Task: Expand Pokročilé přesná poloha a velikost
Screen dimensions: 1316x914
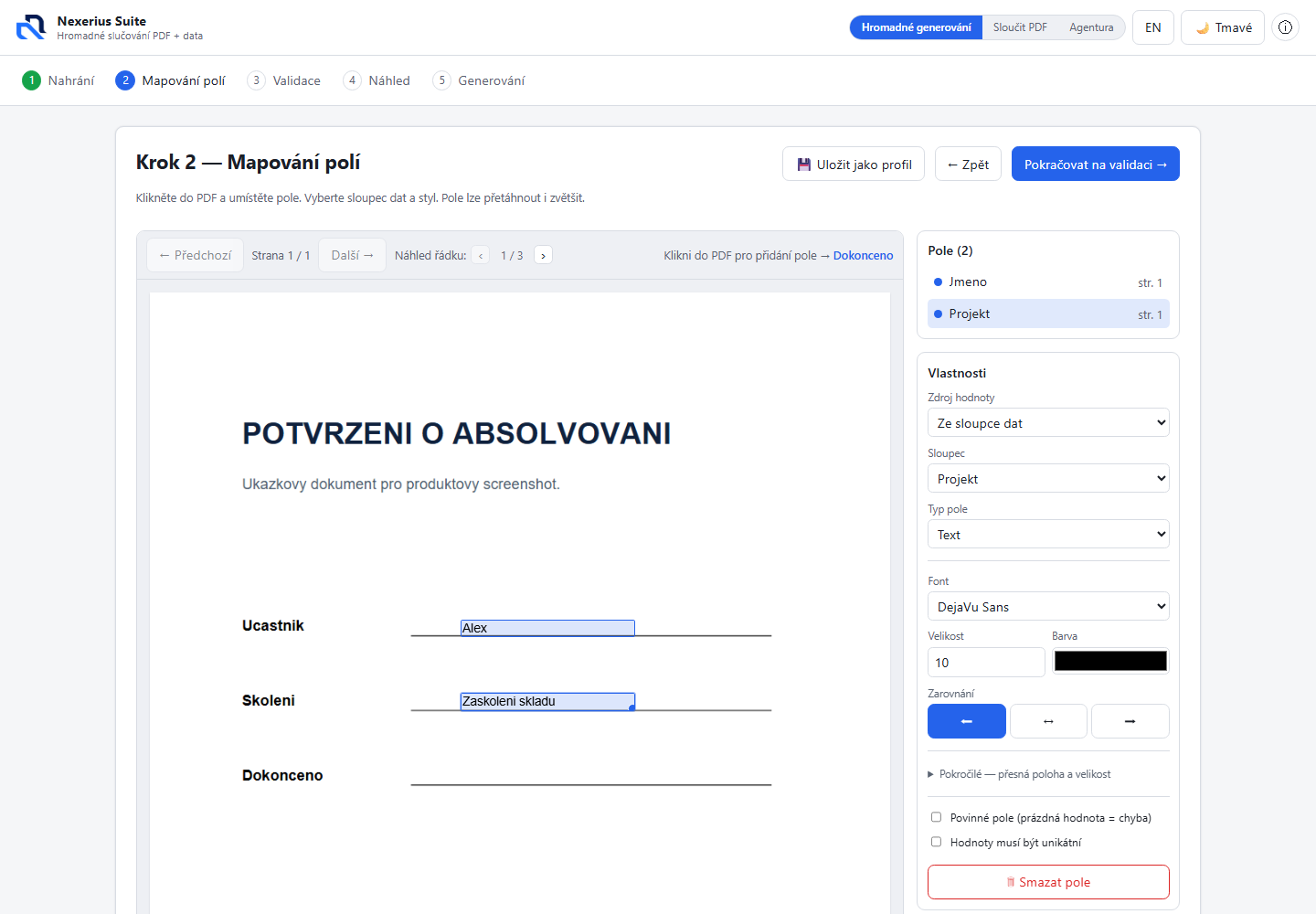Action: 1020,774
